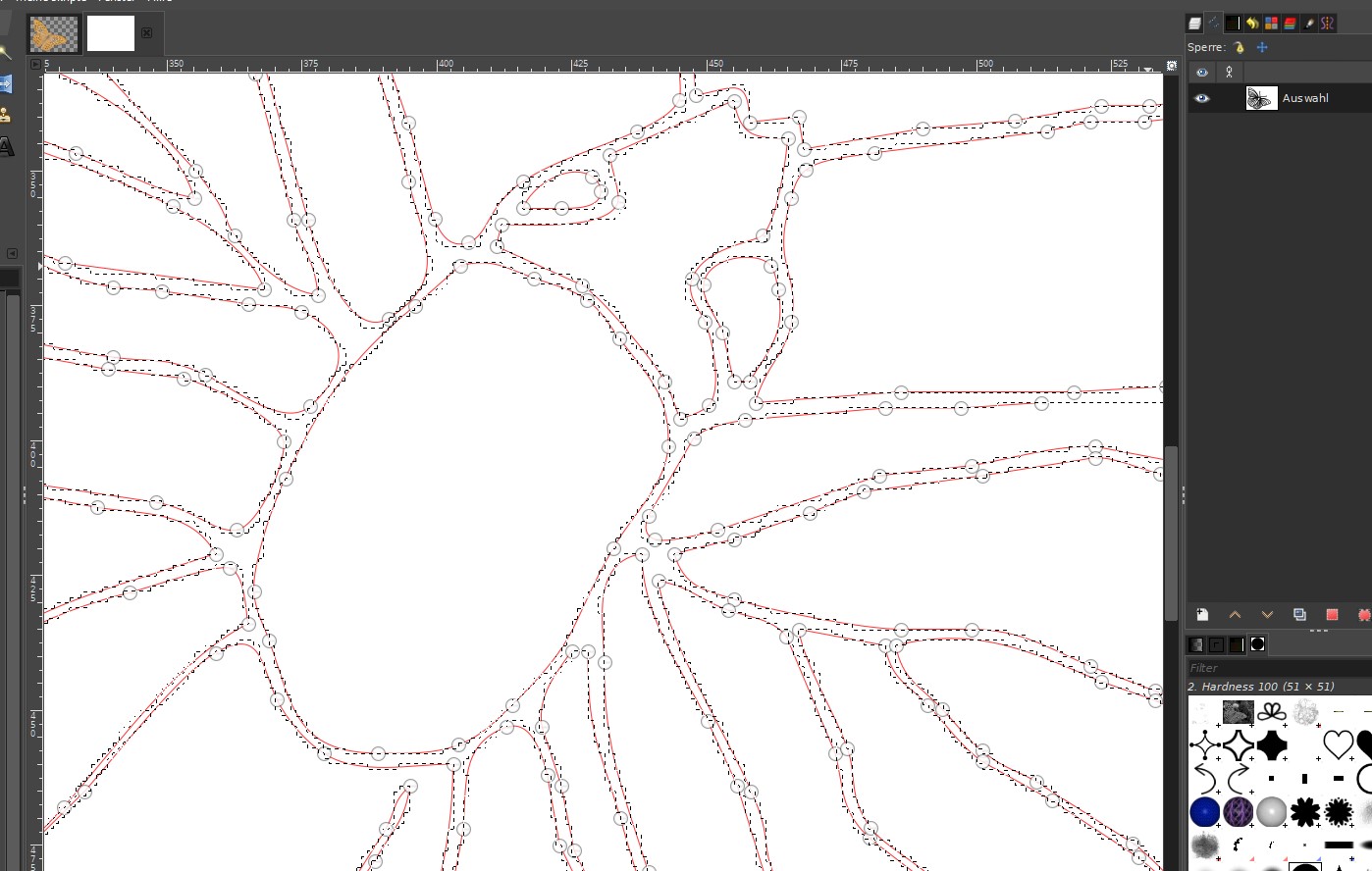Image resolution: width=1372 pixels, height=871 pixels.
Task: Focus the brush Filter field
Action: (x=1279, y=668)
